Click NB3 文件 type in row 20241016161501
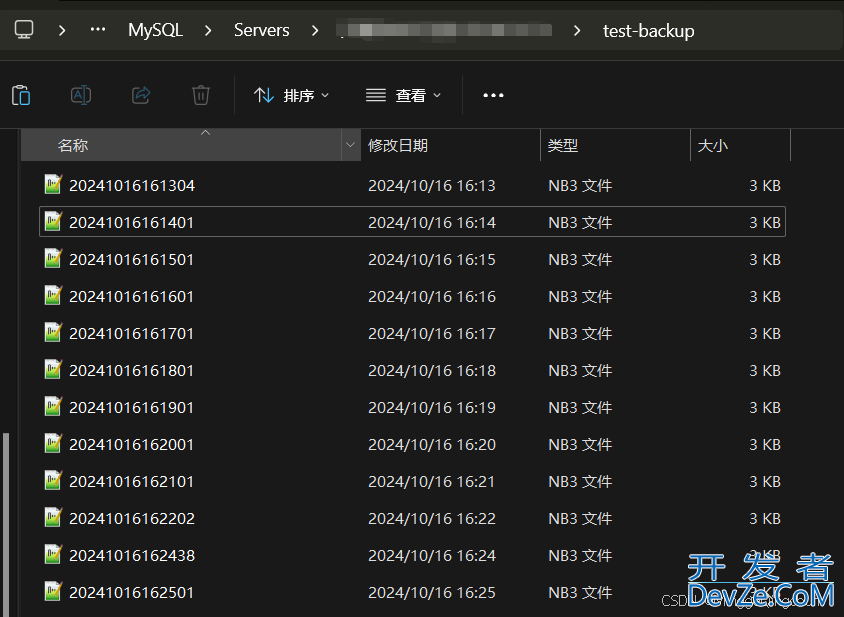 pyautogui.click(x=580, y=260)
